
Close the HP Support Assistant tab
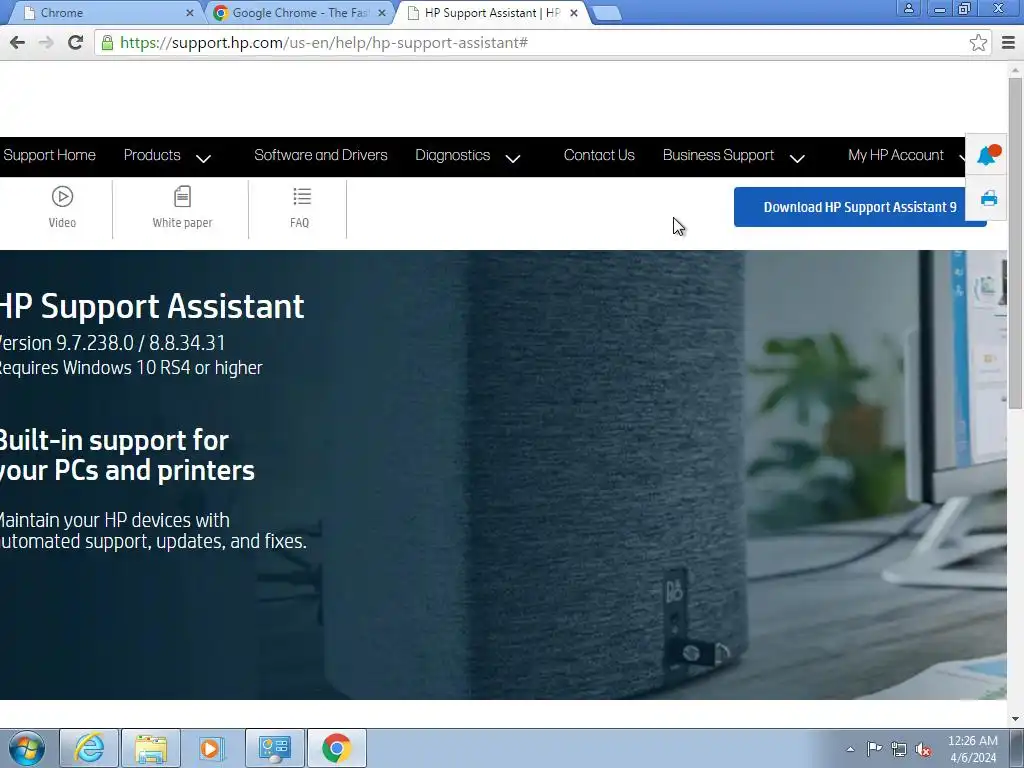pos(573,12)
